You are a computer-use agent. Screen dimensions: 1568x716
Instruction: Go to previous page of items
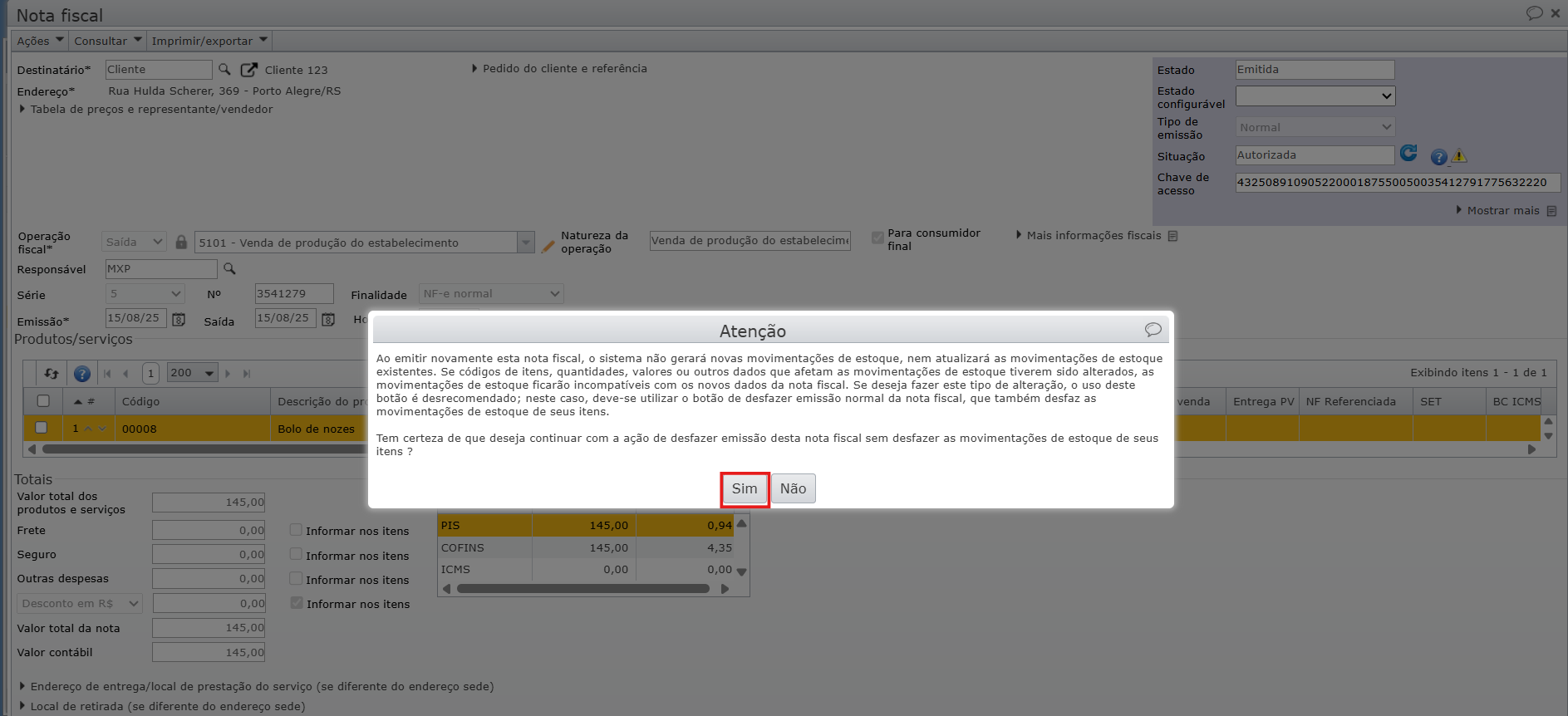tap(125, 374)
